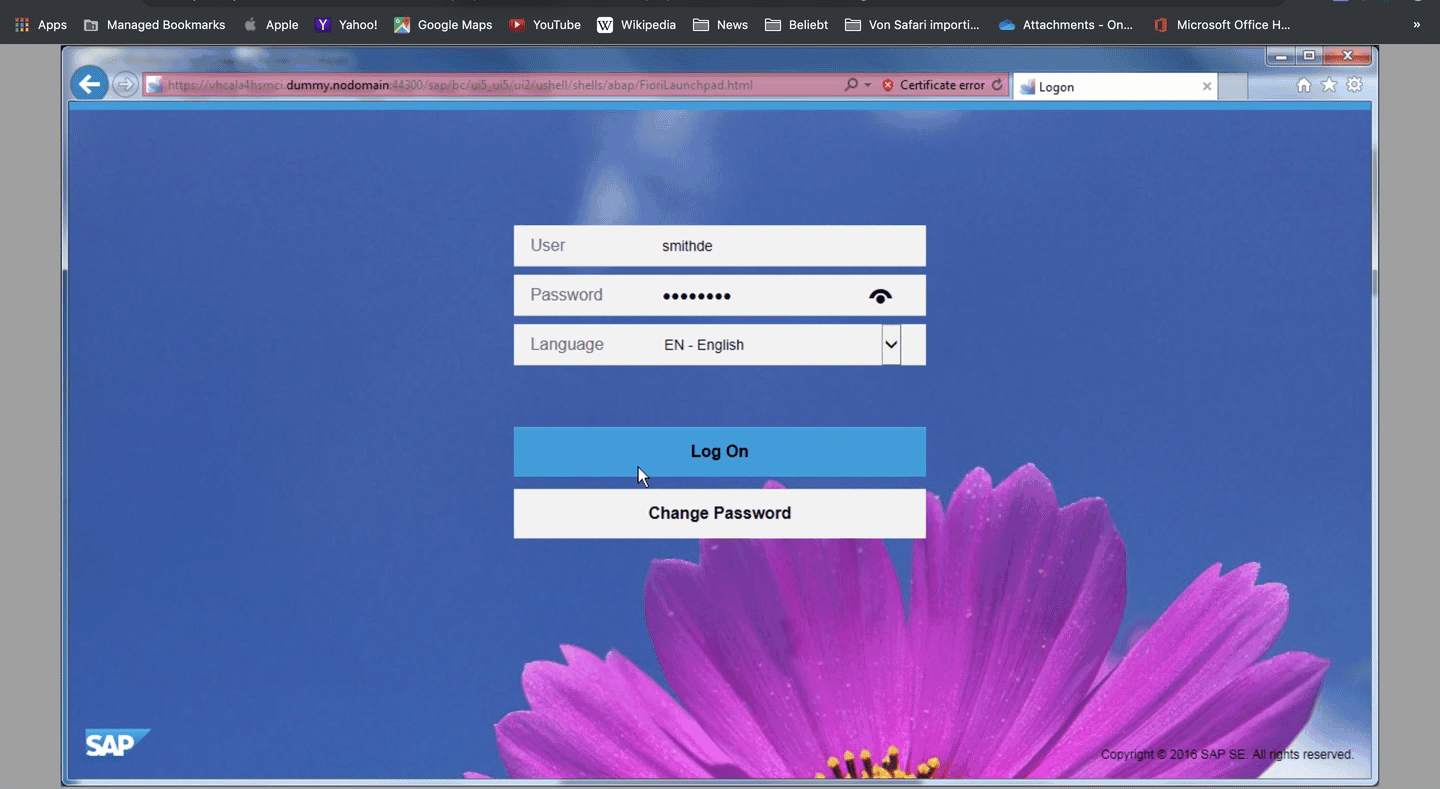Click the SAP logo
1440x789 pixels.
[x=116, y=743]
